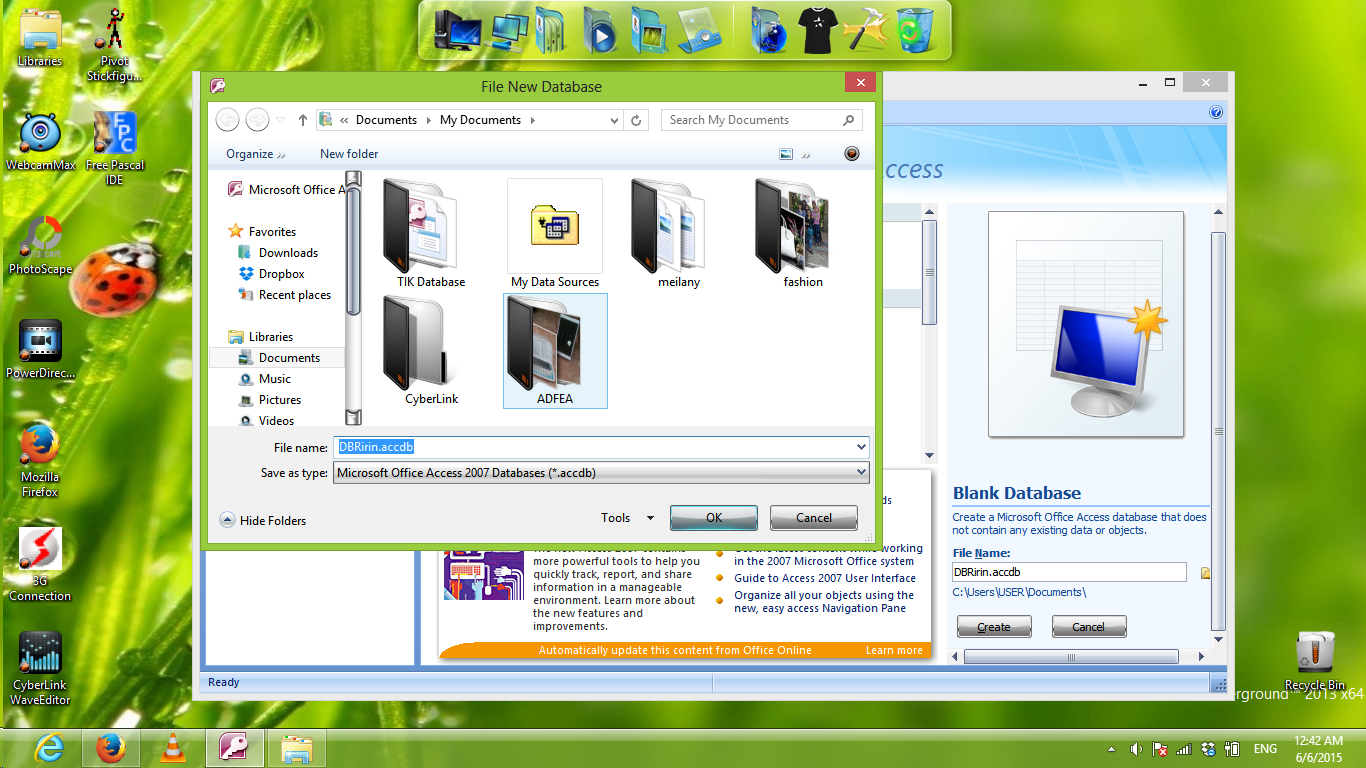Change the view with the view icon

tap(786, 154)
